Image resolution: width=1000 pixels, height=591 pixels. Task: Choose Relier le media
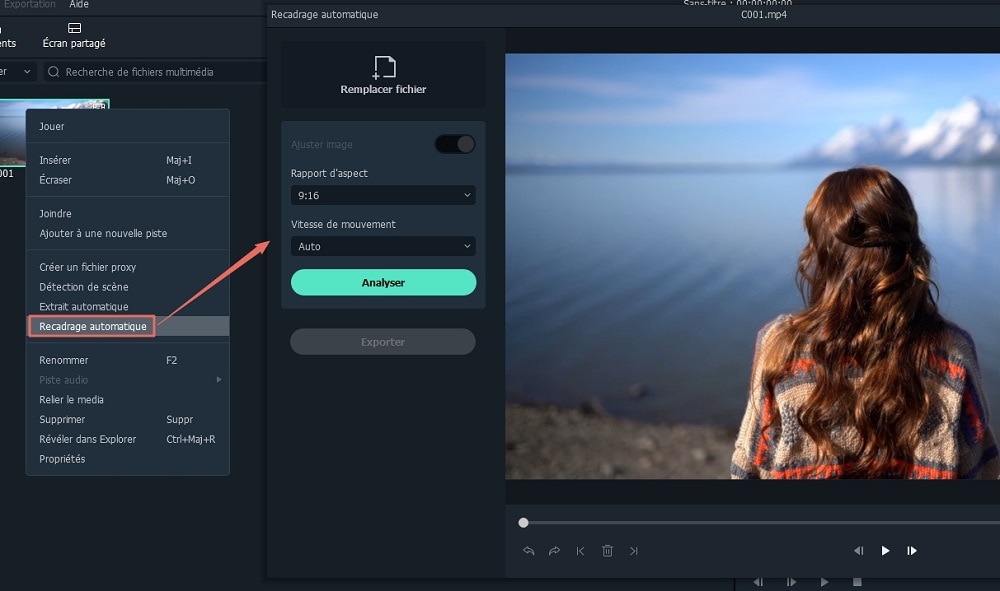[x=128, y=400]
